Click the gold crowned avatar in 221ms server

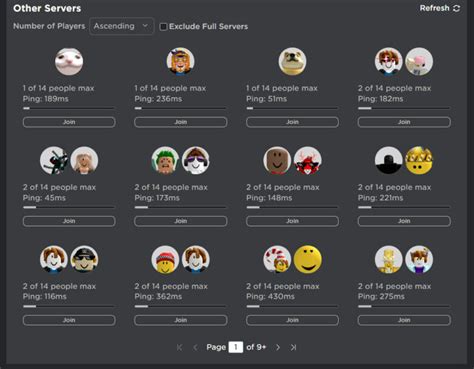pyautogui.click(x=419, y=160)
